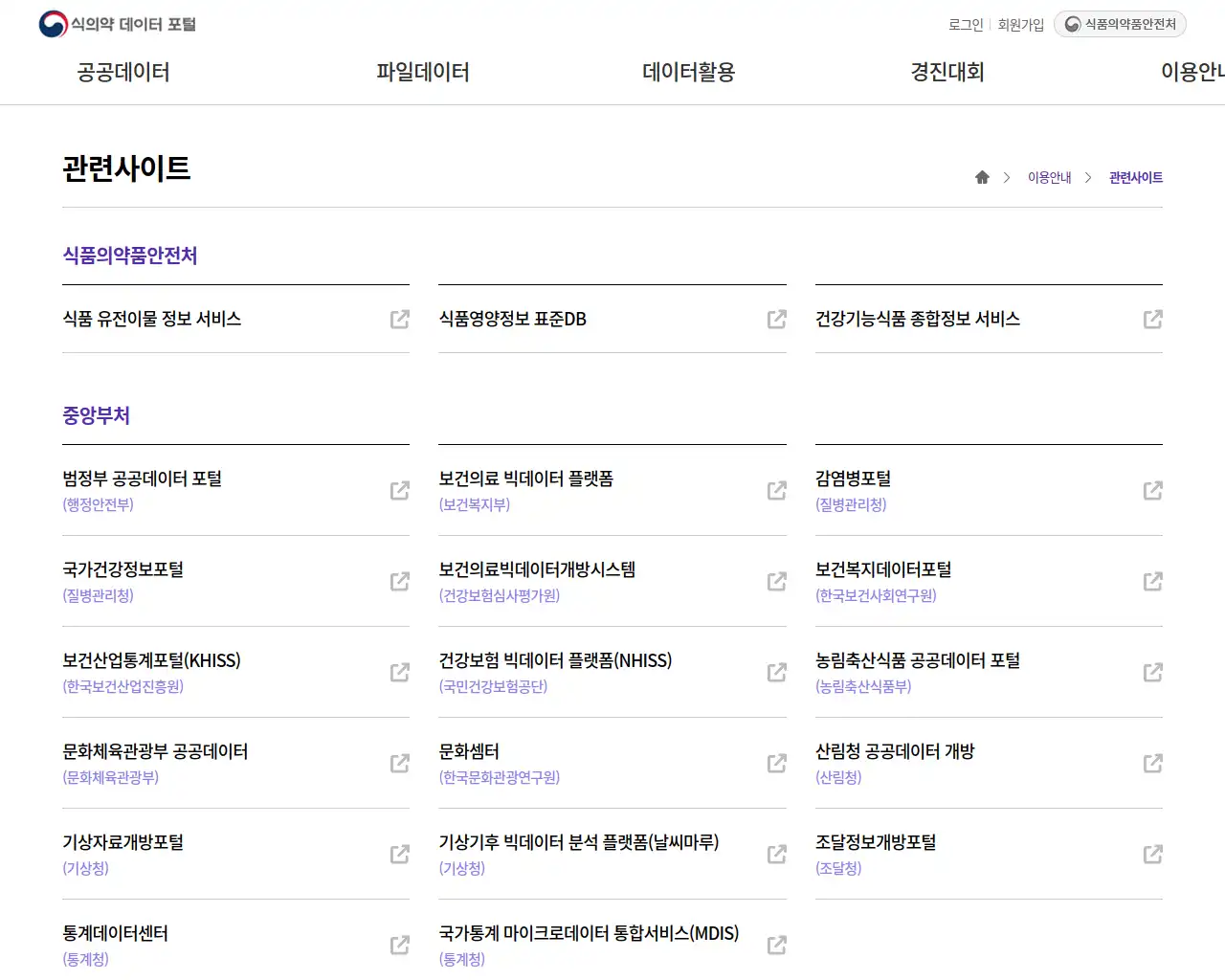The image size is (1225, 980).
Task: Click external link icon beside 범정부 공공데이터 포털
Action: 400,490
